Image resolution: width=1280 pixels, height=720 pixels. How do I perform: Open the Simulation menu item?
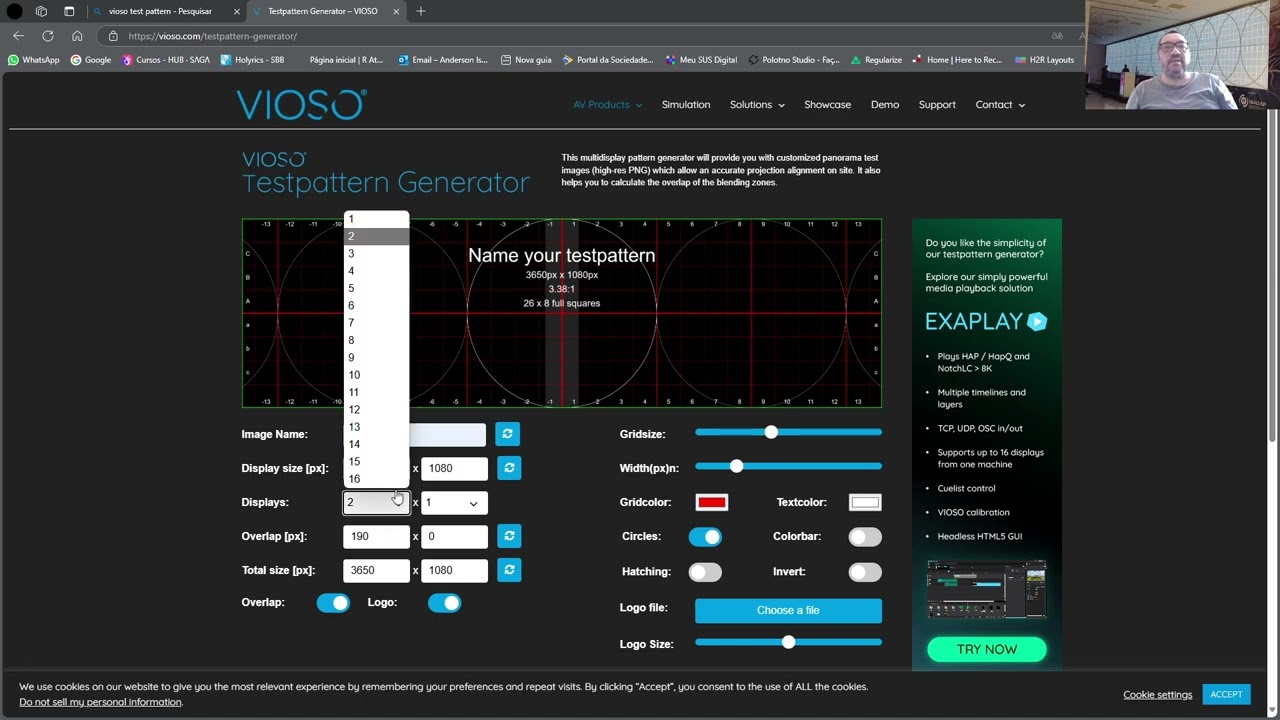point(686,105)
